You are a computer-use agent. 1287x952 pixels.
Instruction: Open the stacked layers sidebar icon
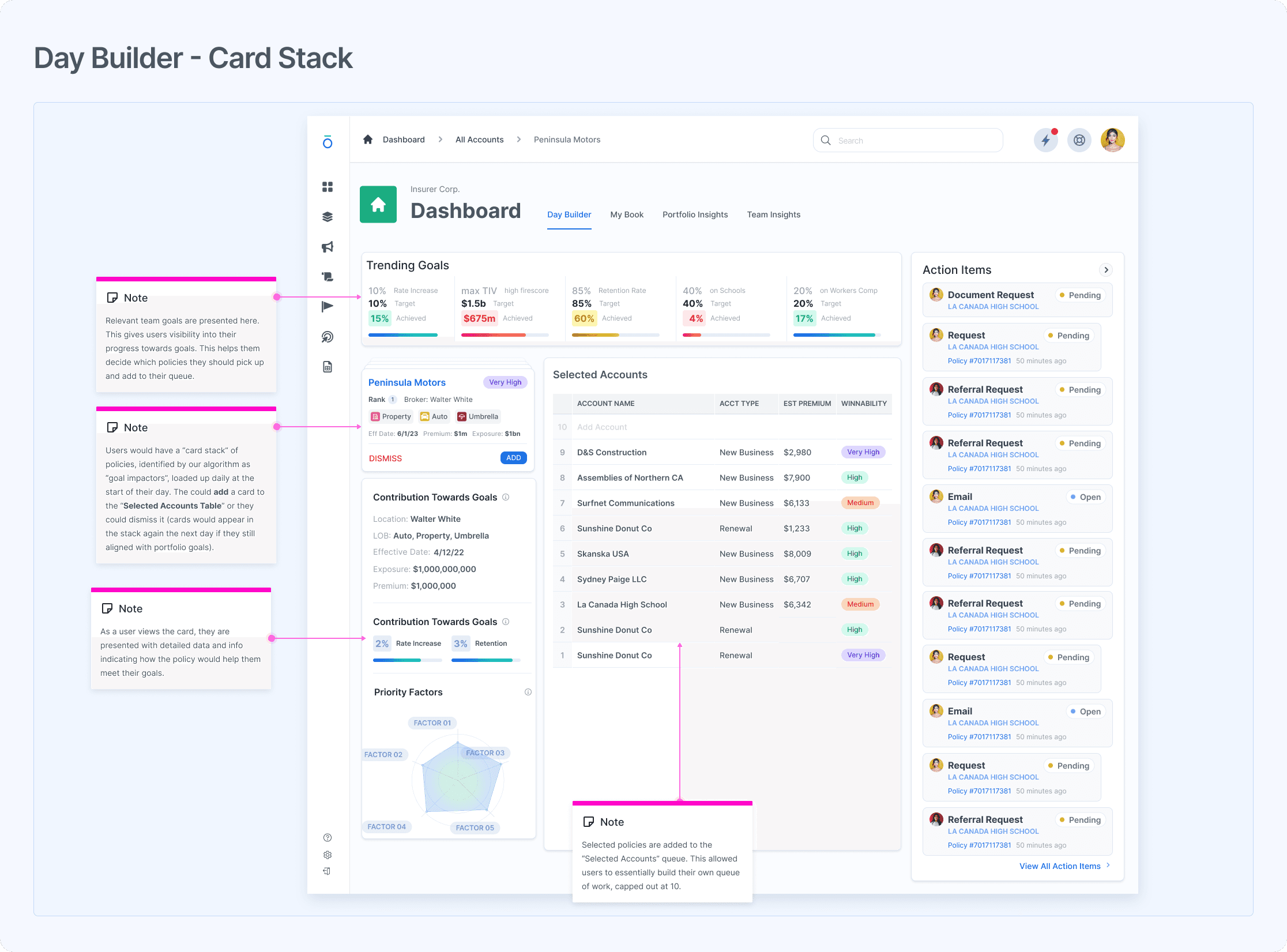coord(328,217)
